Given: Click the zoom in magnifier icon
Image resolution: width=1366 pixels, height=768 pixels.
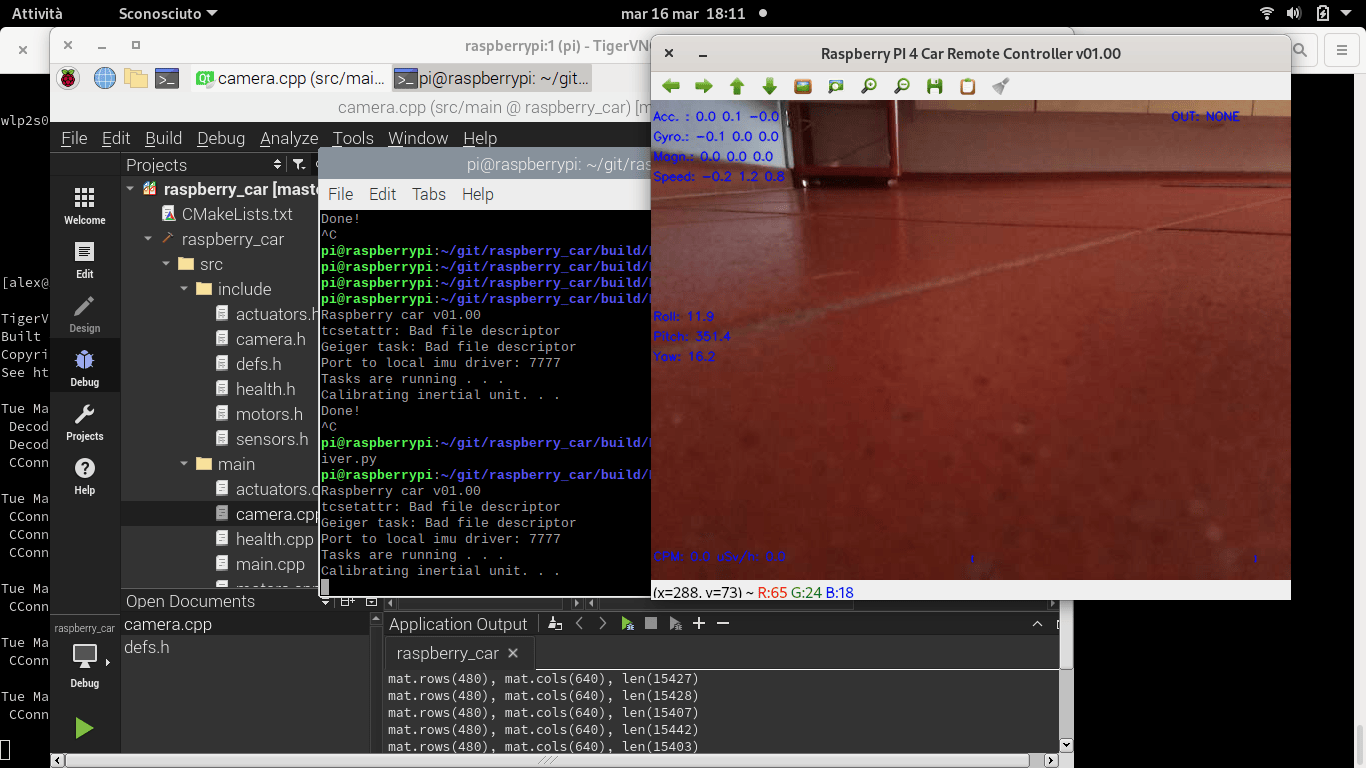Looking at the screenshot, I should tap(869, 87).
